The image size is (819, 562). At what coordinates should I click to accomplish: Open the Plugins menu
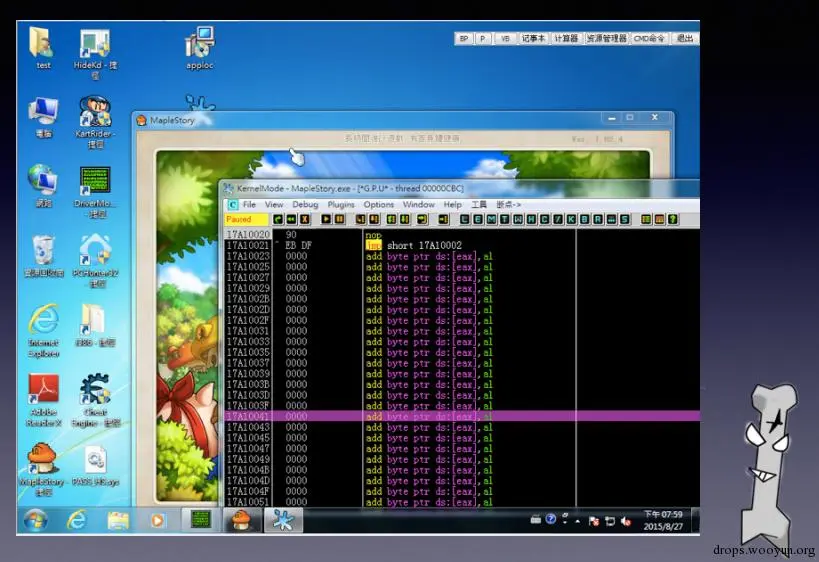(x=341, y=205)
